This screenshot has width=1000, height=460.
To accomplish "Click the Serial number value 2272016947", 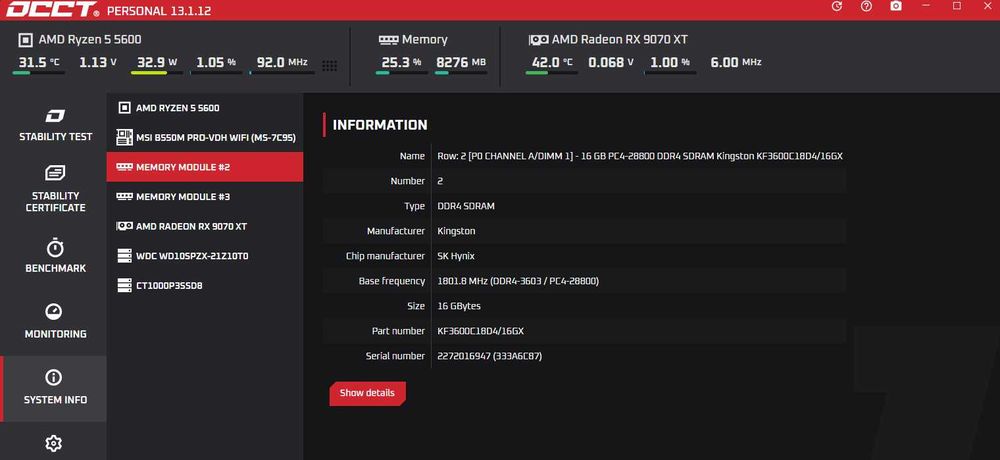I will 490,356.
